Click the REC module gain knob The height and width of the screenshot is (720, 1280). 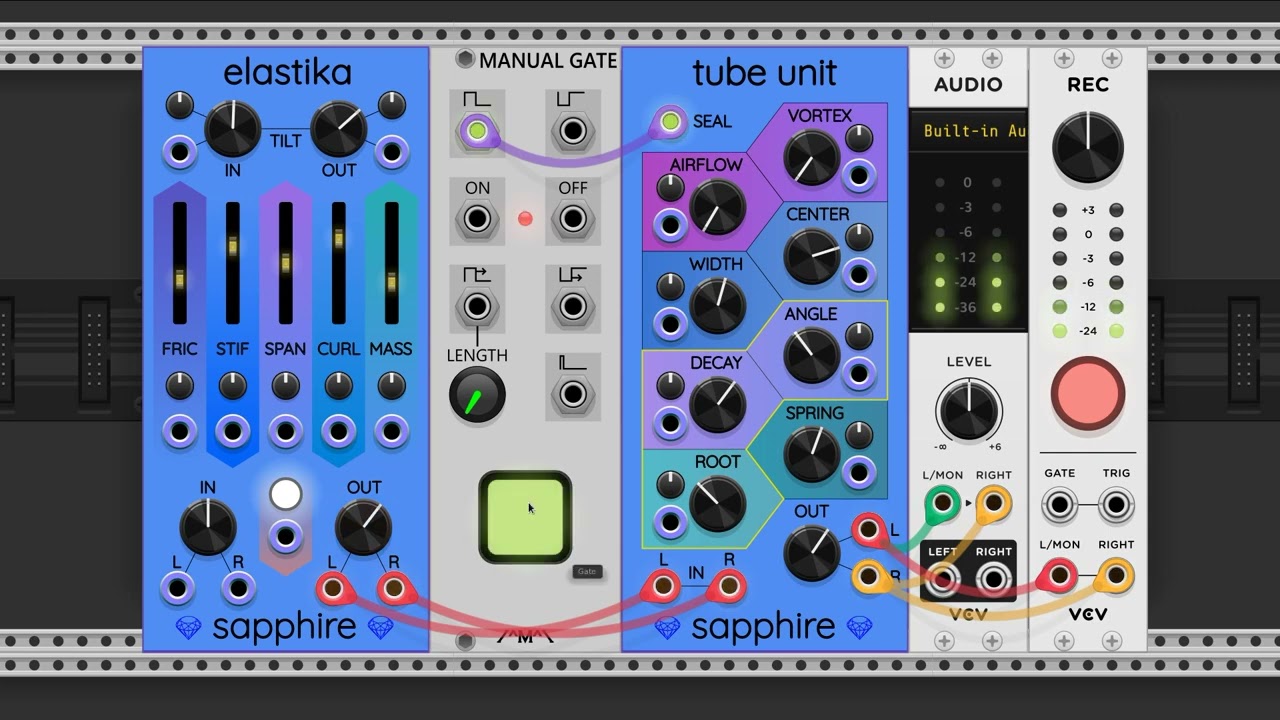click(1088, 148)
